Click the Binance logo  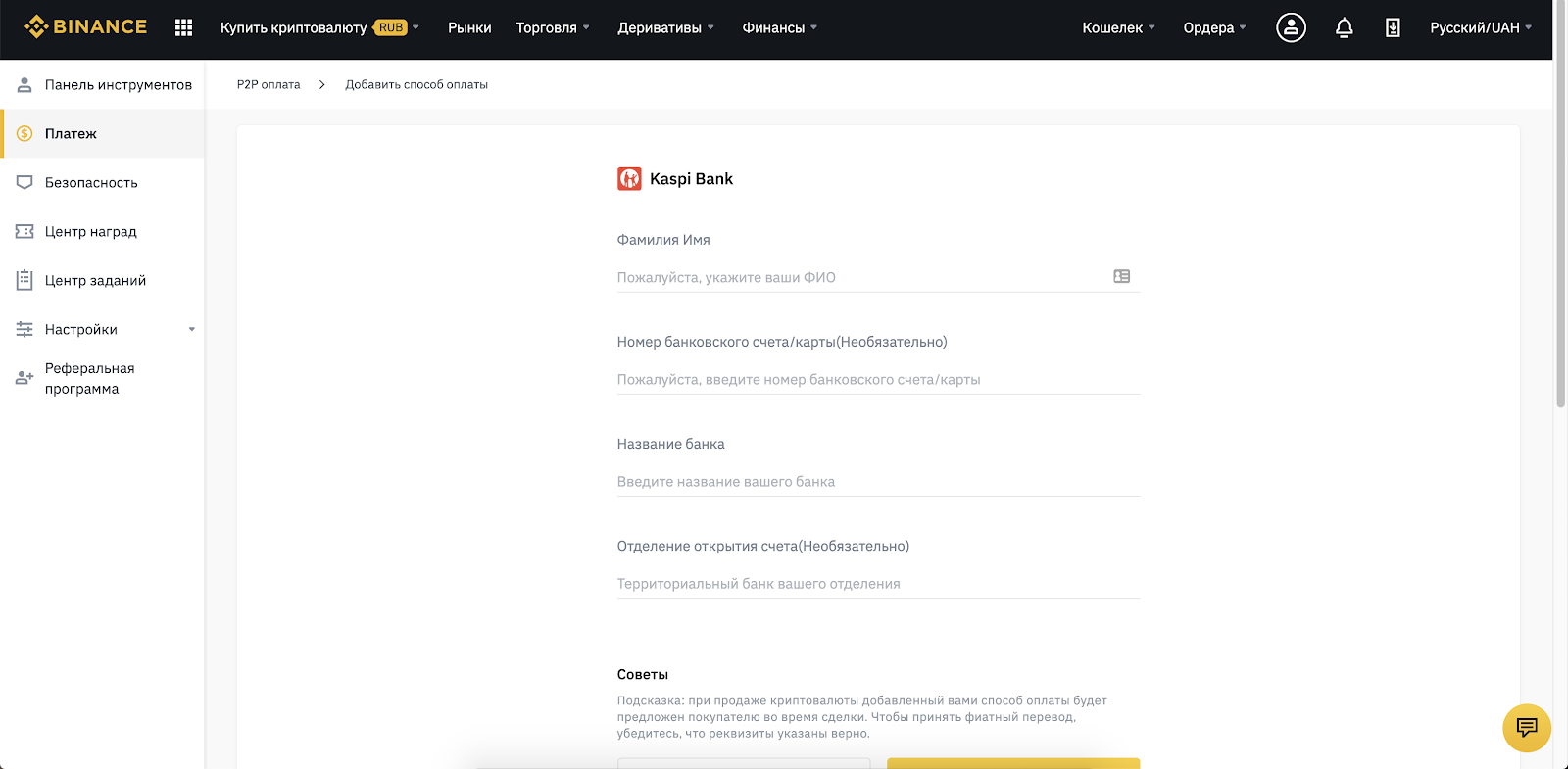(x=86, y=26)
